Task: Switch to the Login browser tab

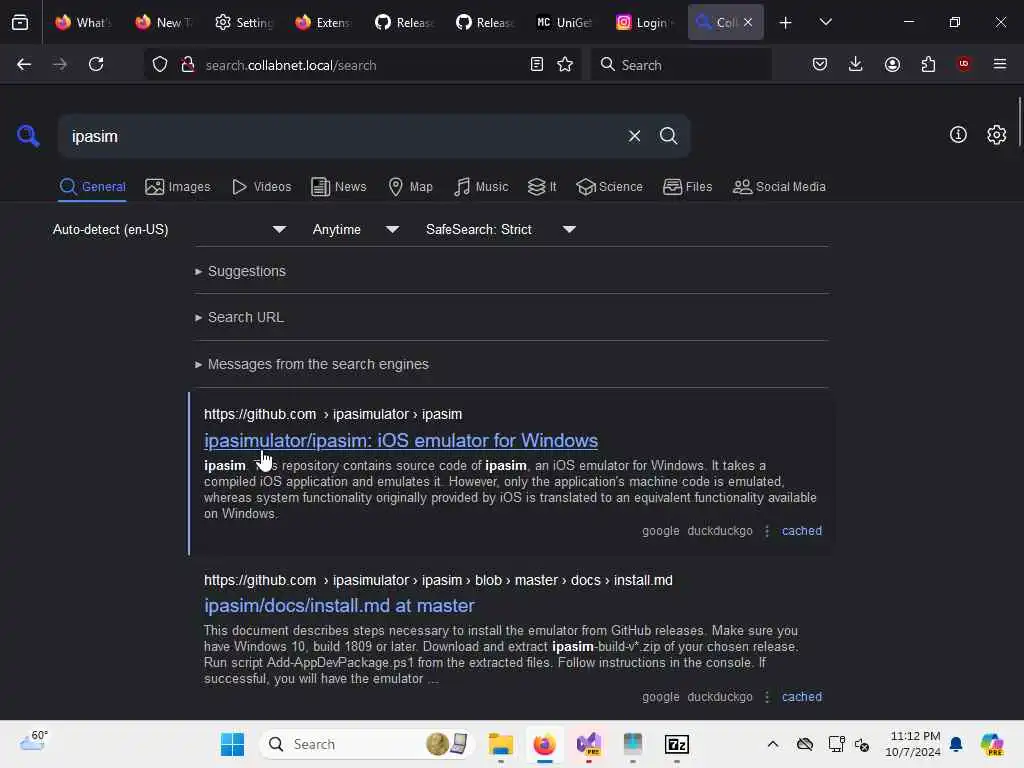Action: click(644, 23)
